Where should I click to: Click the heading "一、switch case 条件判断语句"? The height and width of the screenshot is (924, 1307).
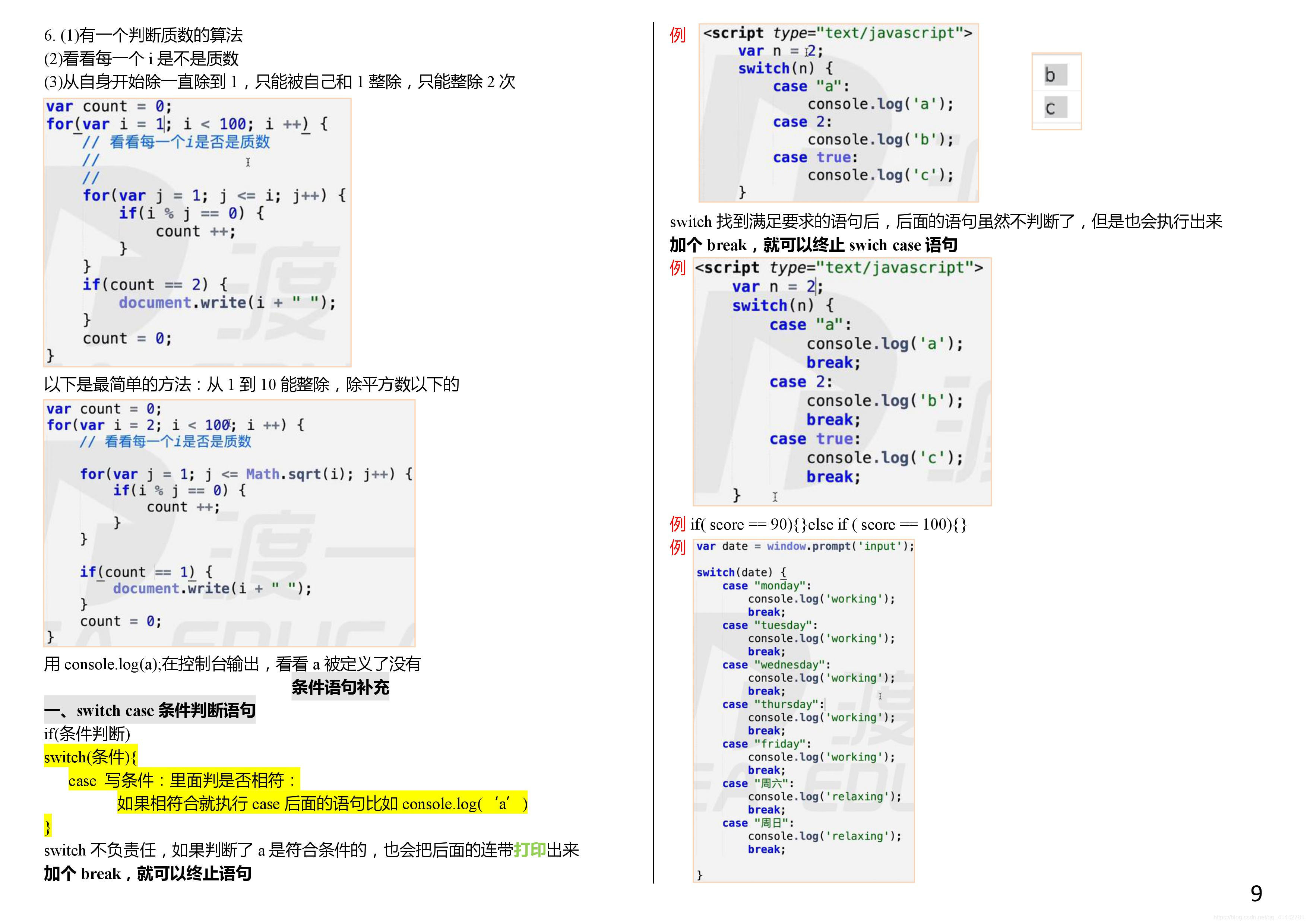pyautogui.click(x=150, y=711)
